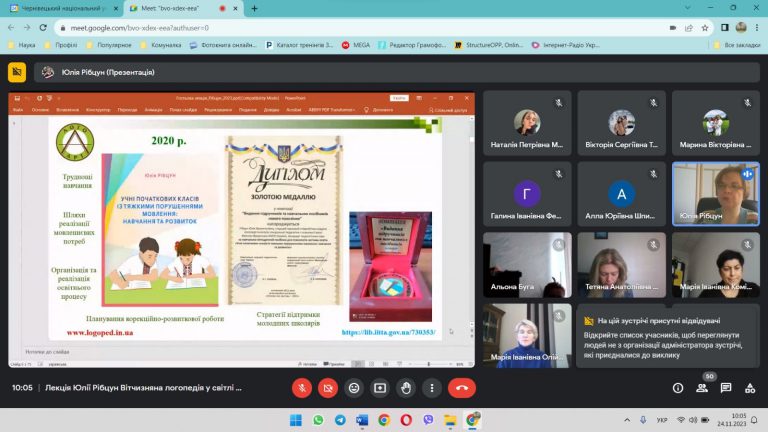Select Вікторія Сергіївна participant tile
Image resolution: width=768 pixels, height=432 pixels.
coord(622,123)
